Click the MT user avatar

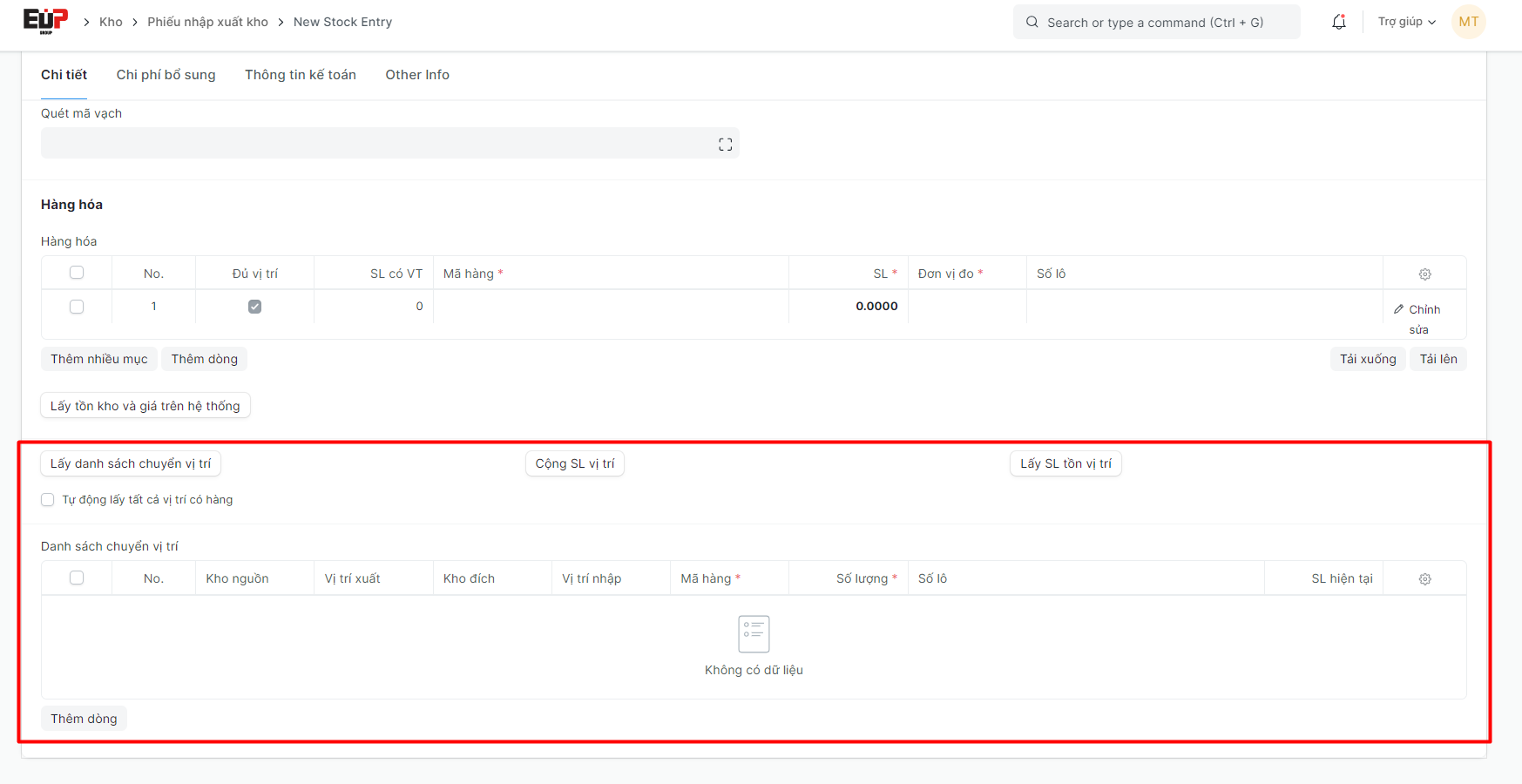click(x=1468, y=22)
